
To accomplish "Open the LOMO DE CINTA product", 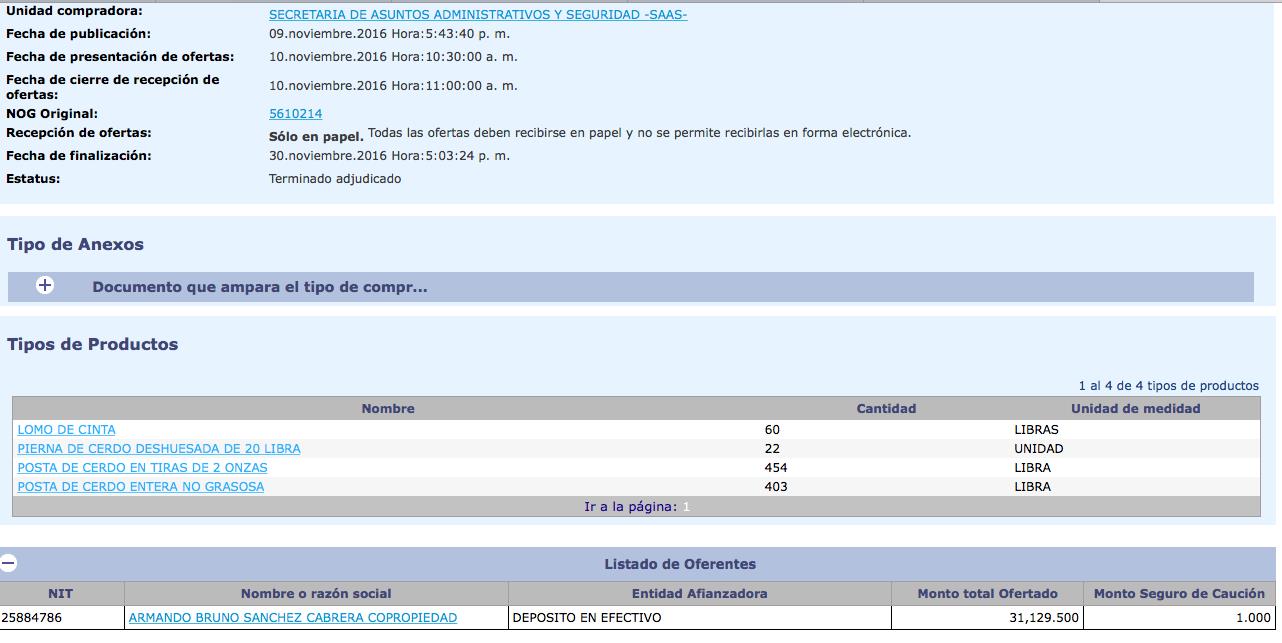I will (66, 430).
